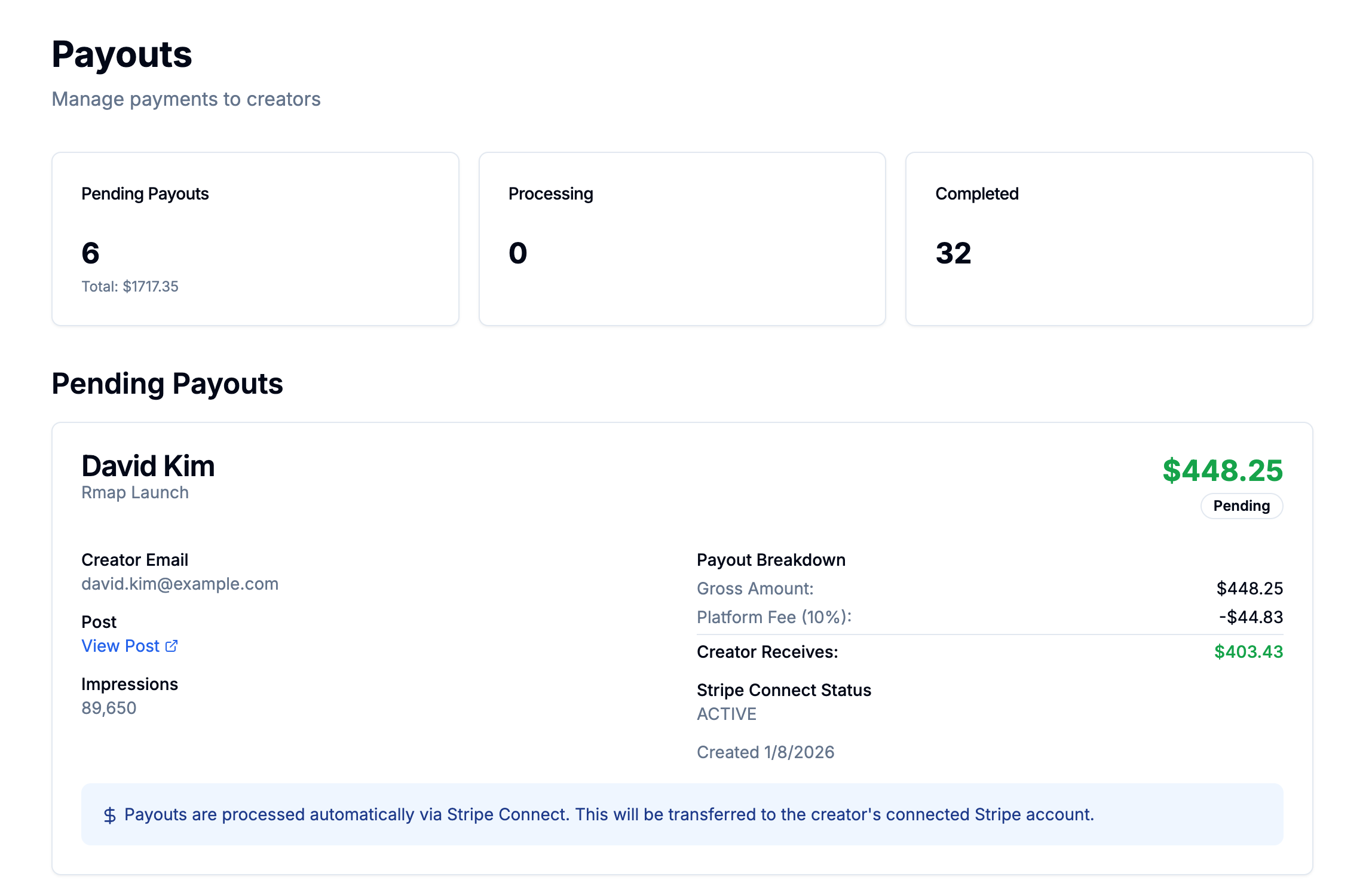
Task: Click the david.kim@example.com email address
Action: click(x=180, y=584)
